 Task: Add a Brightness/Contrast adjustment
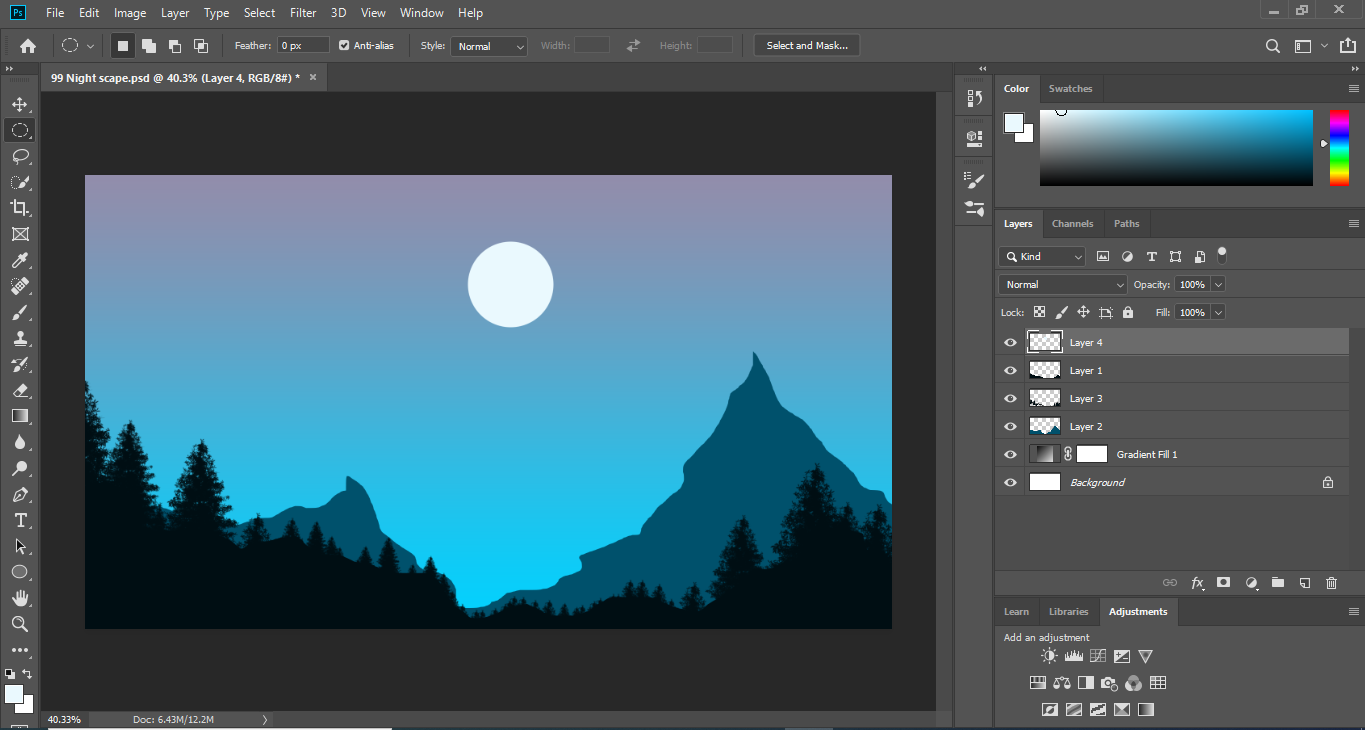click(1049, 656)
